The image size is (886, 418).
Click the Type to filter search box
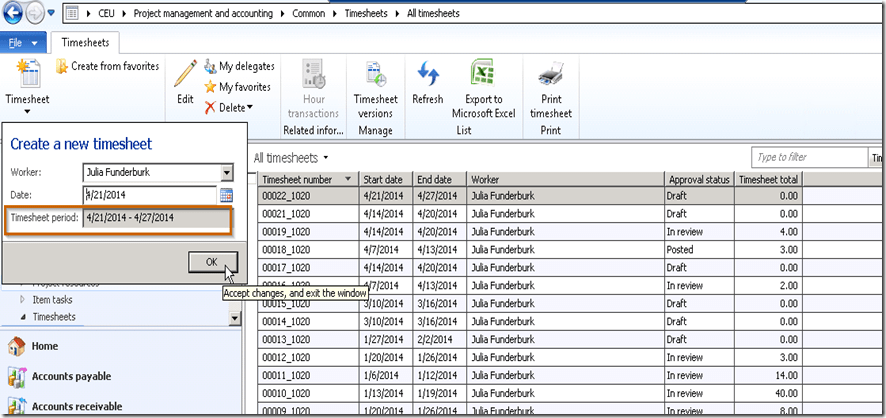(808, 158)
